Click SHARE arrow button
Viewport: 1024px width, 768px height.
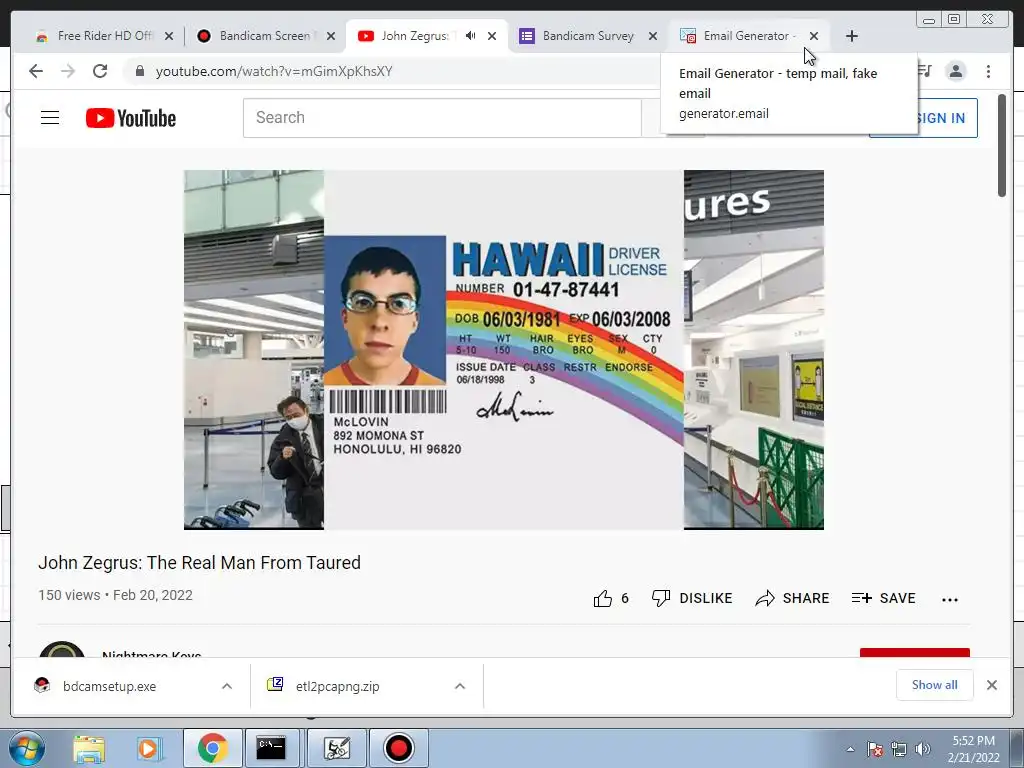click(792, 598)
